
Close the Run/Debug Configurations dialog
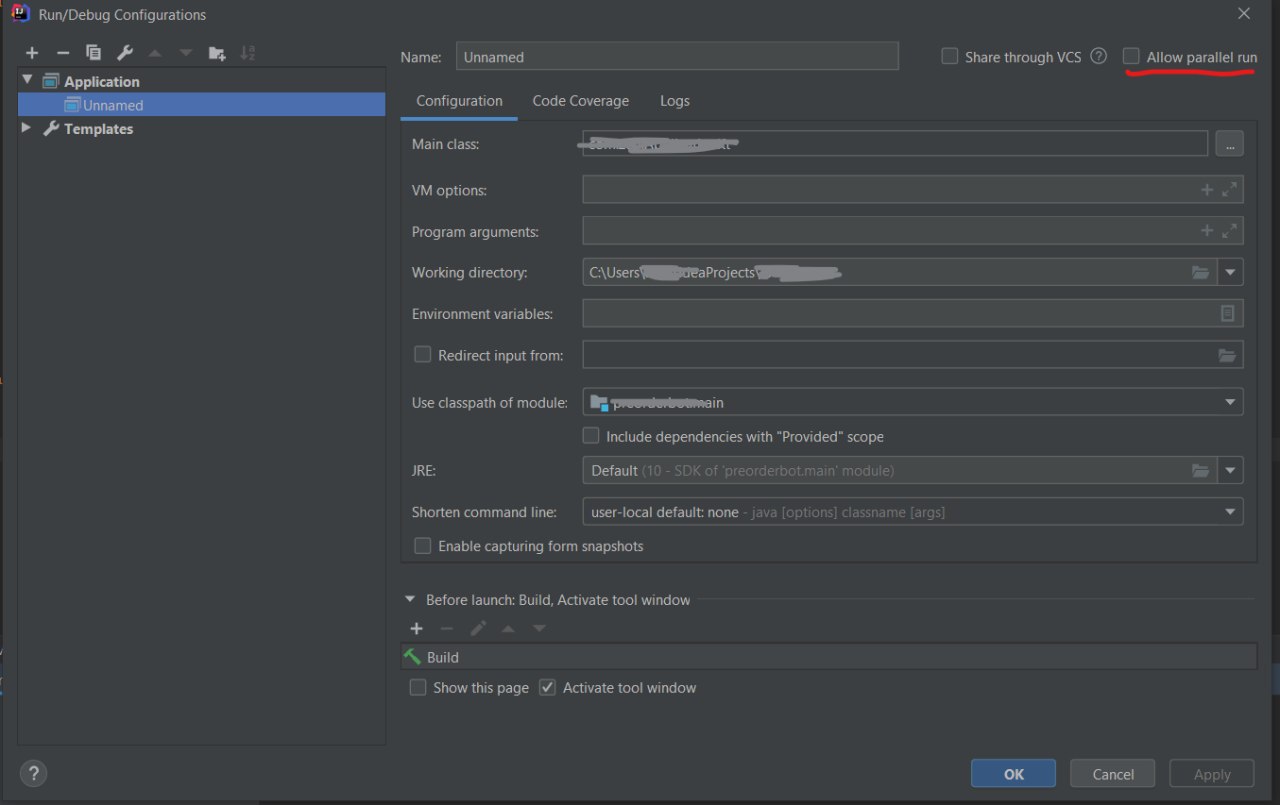(x=1244, y=14)
